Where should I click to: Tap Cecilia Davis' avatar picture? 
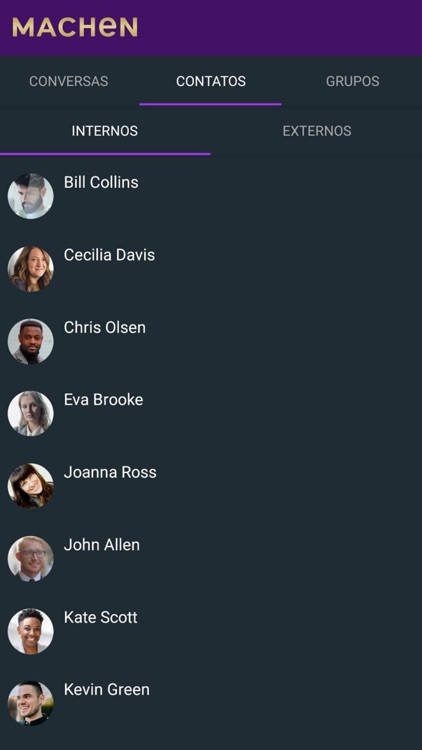pos(31,269)
